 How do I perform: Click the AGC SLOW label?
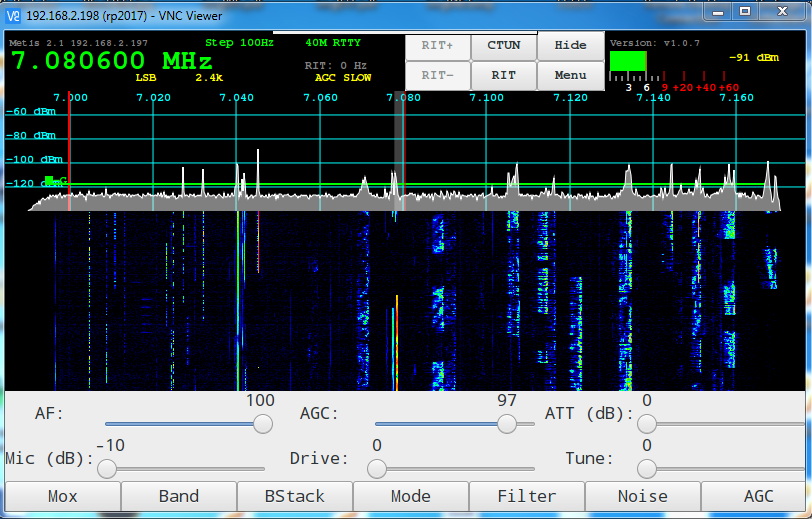coord(343,78)
